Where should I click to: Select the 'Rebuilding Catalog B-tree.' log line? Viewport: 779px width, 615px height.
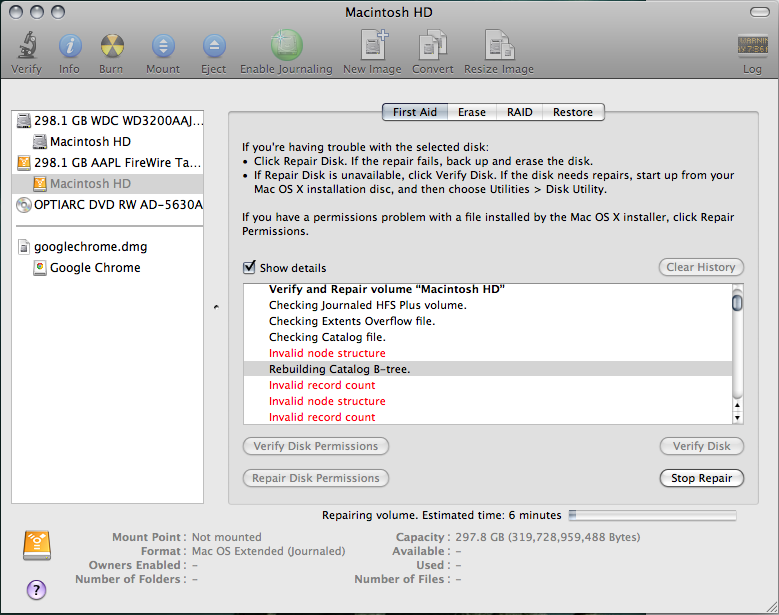coord(487,369)
